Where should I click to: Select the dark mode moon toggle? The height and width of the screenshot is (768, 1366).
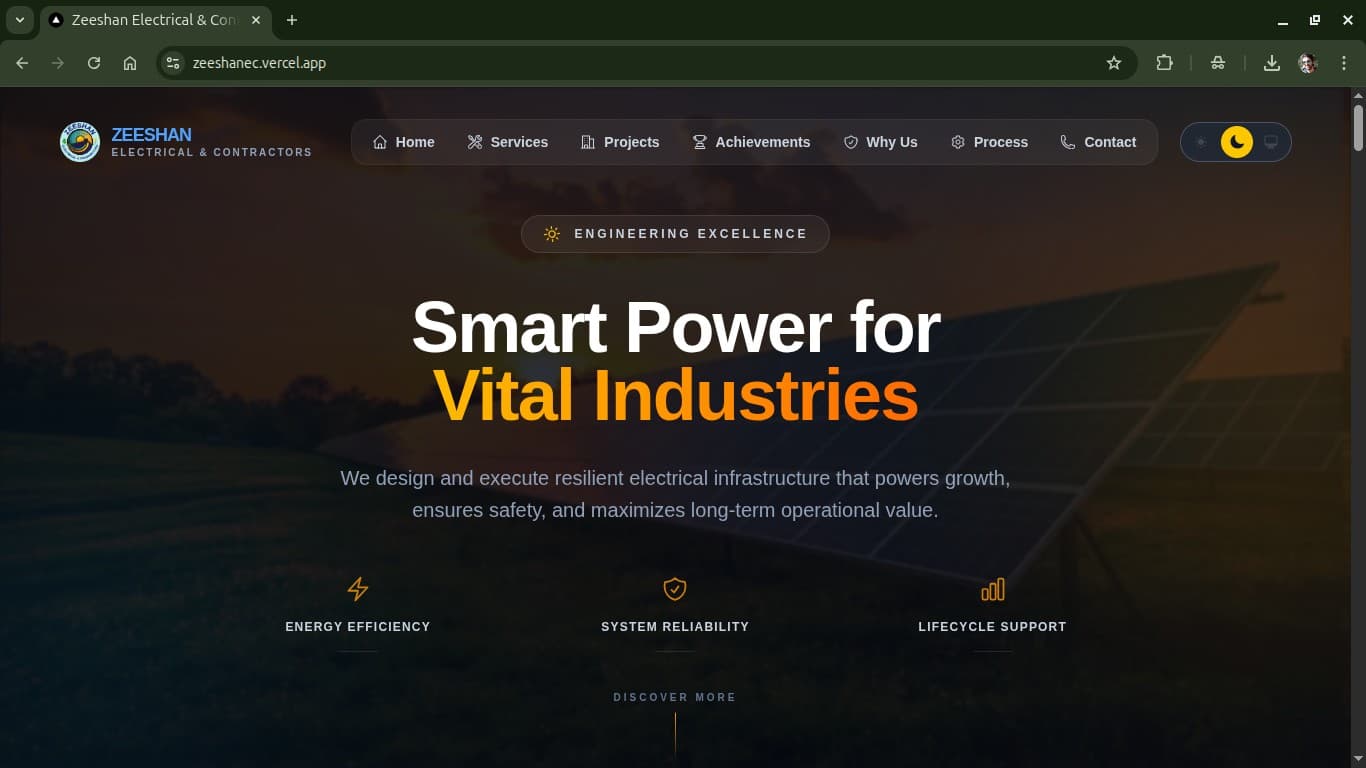[x=1237, y=142]
